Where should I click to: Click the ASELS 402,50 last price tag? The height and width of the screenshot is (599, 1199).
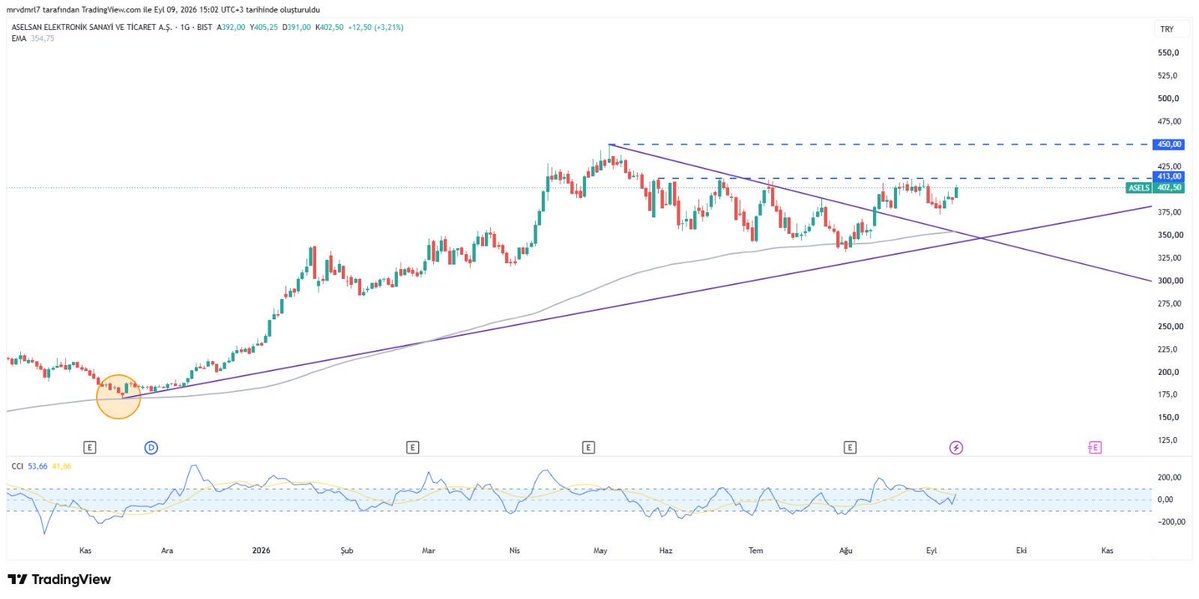(1156, 187)
